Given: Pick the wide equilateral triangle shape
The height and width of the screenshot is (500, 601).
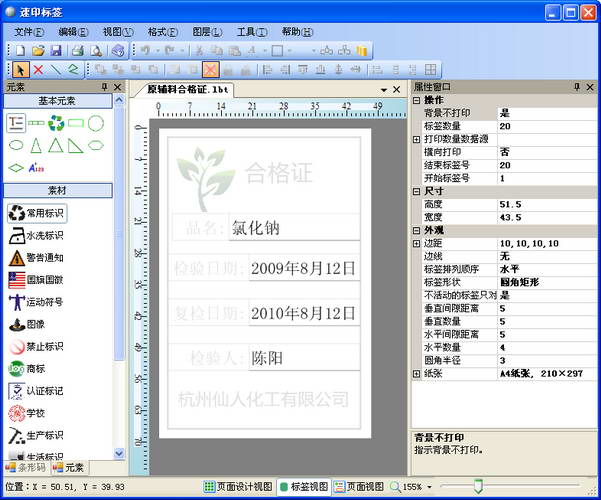Looking at the screenshot, I should (x=56, y=146).
